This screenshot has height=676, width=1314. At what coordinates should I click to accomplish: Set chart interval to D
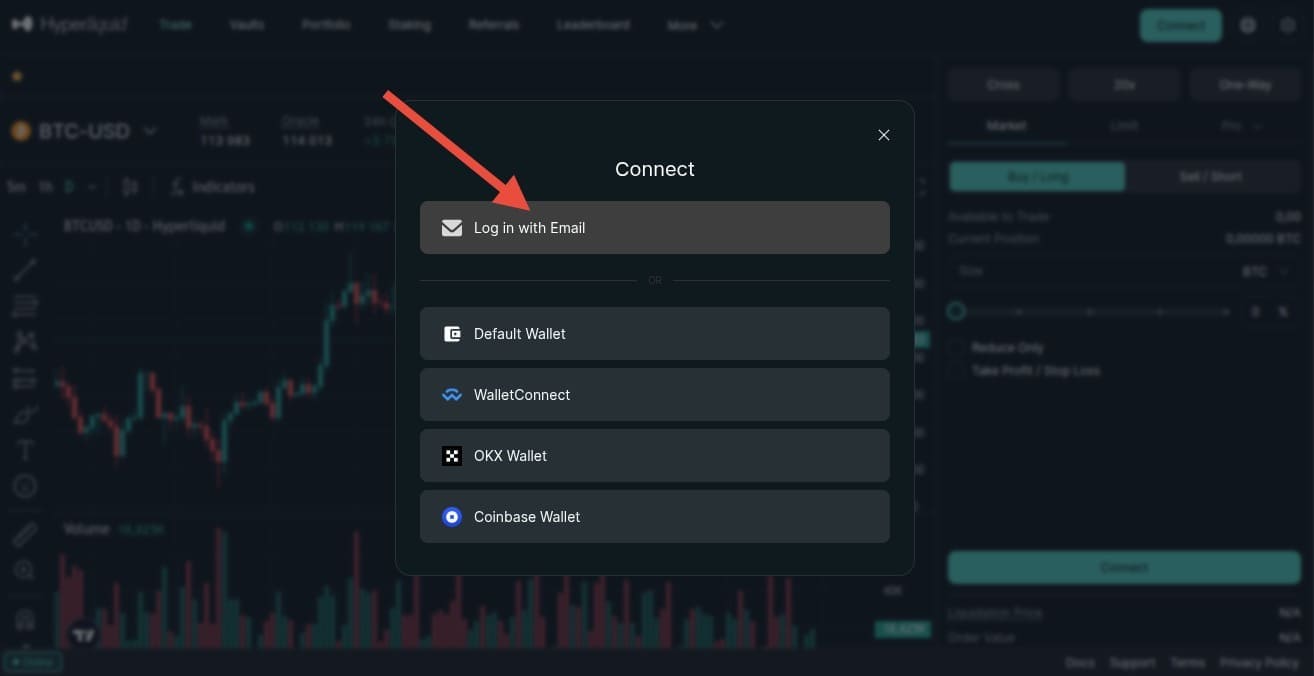69,187
